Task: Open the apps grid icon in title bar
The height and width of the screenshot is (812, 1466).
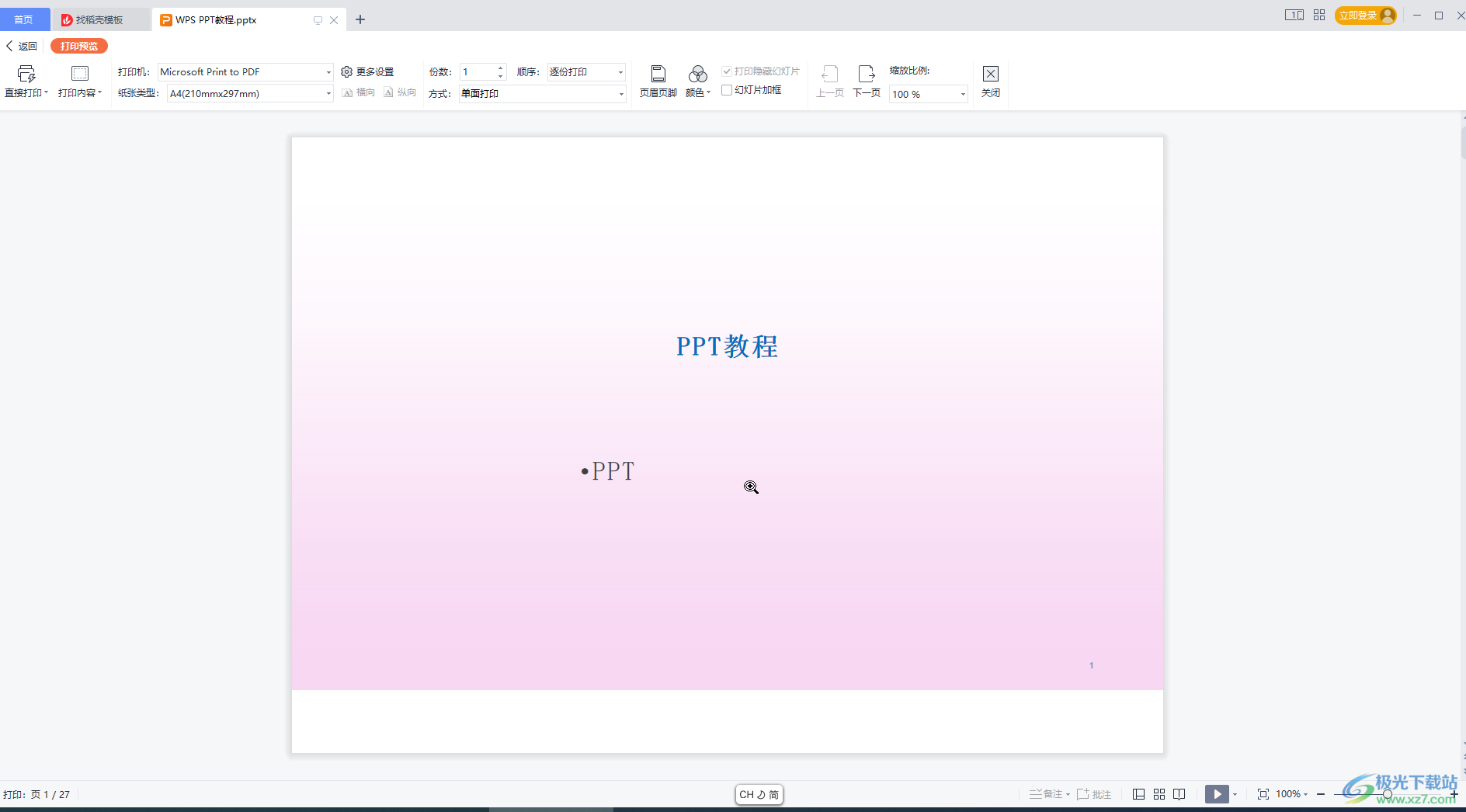Action: pos(1319,15)
